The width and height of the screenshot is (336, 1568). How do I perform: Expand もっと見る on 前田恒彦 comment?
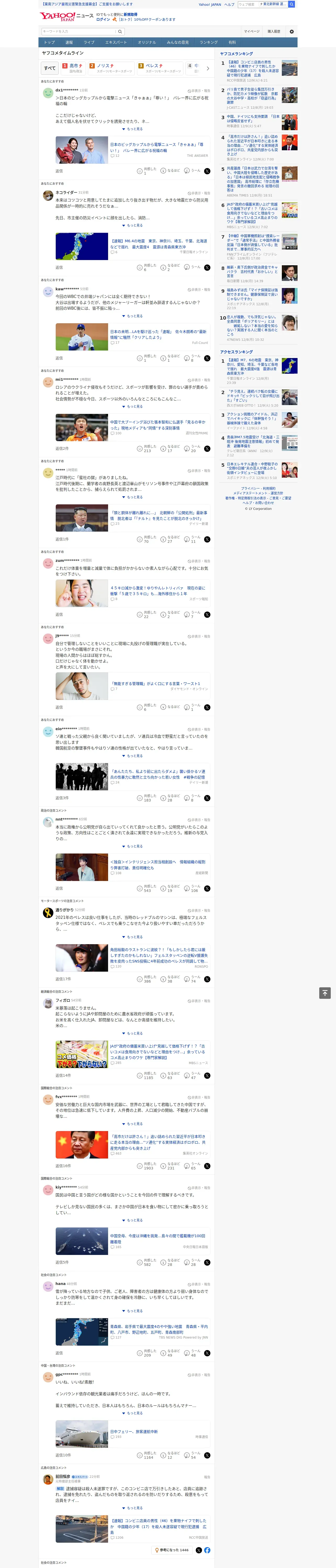coord(132,1508)
